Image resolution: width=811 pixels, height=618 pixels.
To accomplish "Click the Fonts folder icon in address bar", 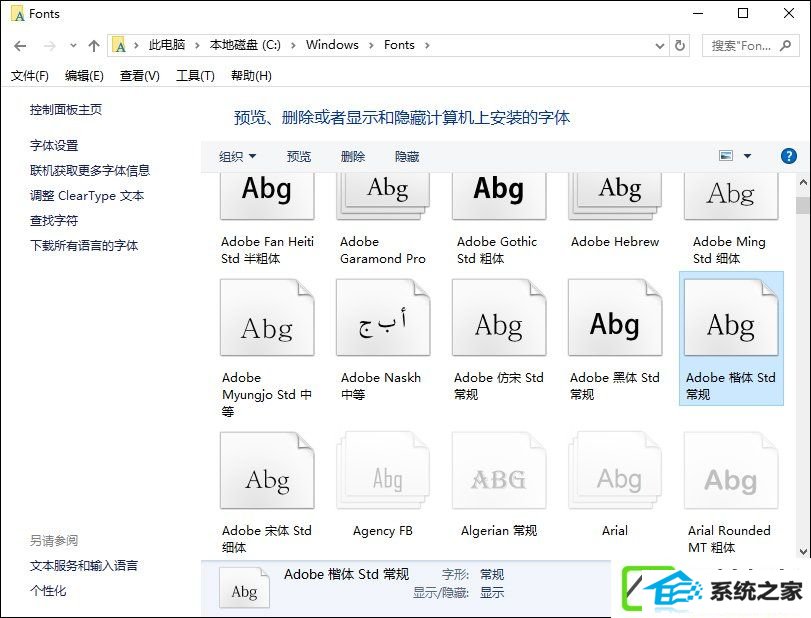I will (x=119, y=46).
